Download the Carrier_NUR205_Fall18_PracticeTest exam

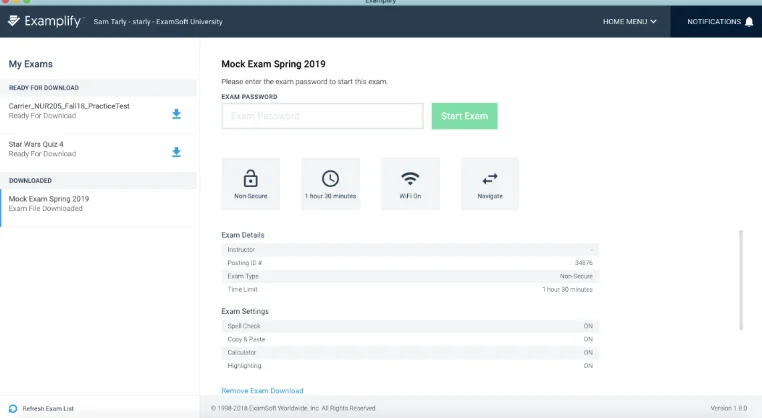[177, 114]
